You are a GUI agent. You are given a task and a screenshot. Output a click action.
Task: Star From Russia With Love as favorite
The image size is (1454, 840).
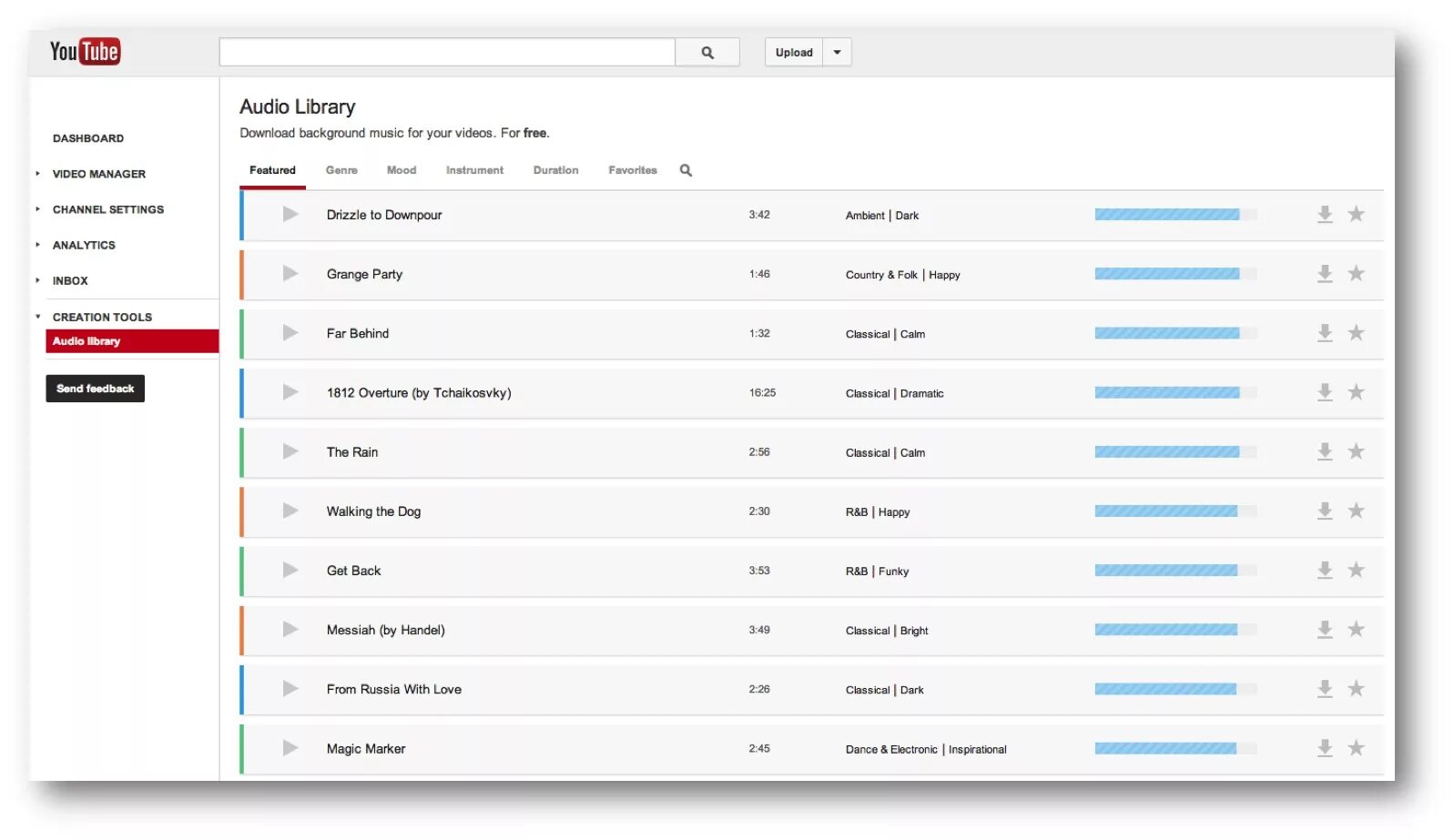(1356, 688)
